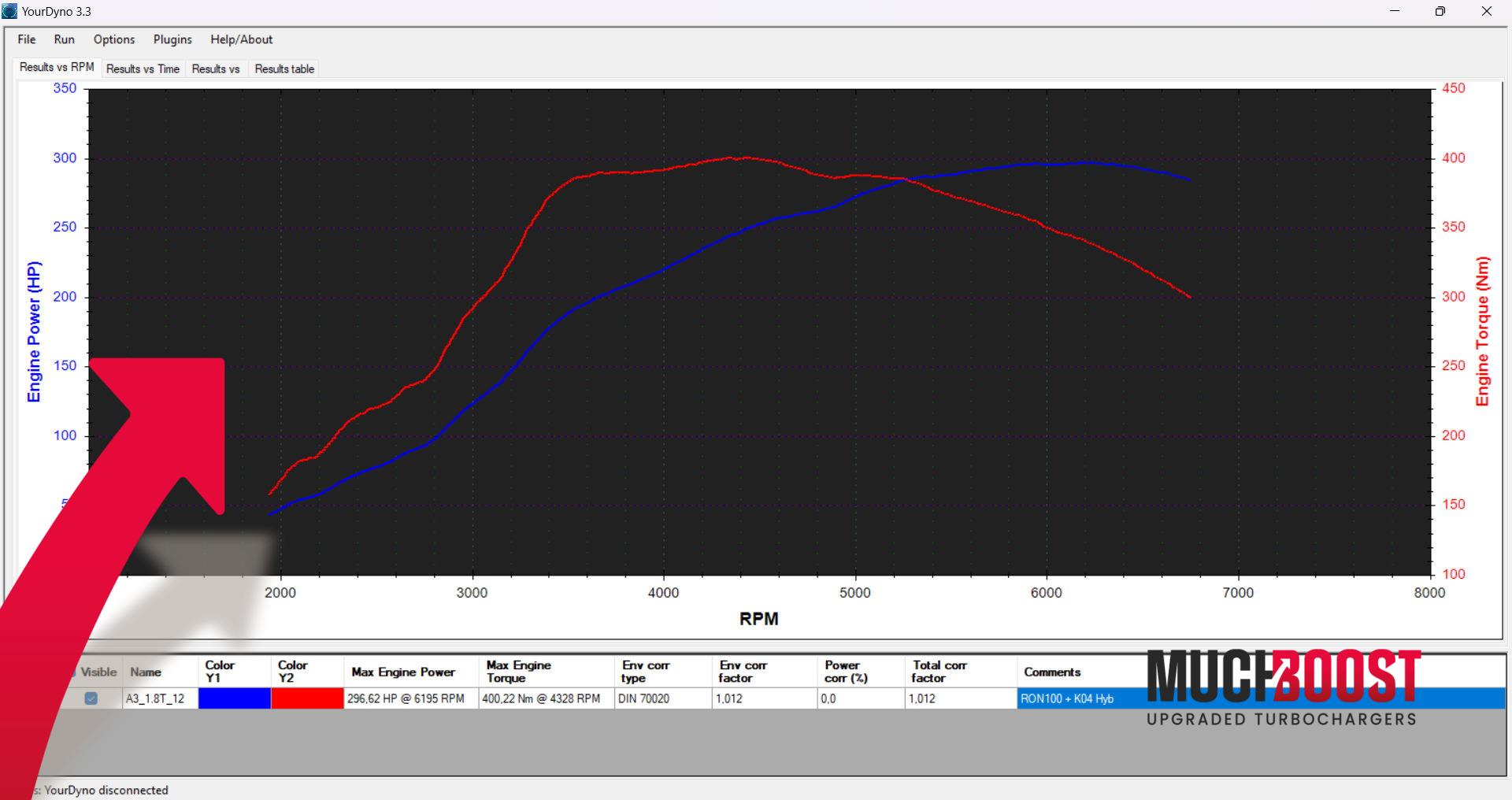Switch to the Results table tab
This screenshot has height=800, width=1512.
pyautogui.click(x=284, y=69)
